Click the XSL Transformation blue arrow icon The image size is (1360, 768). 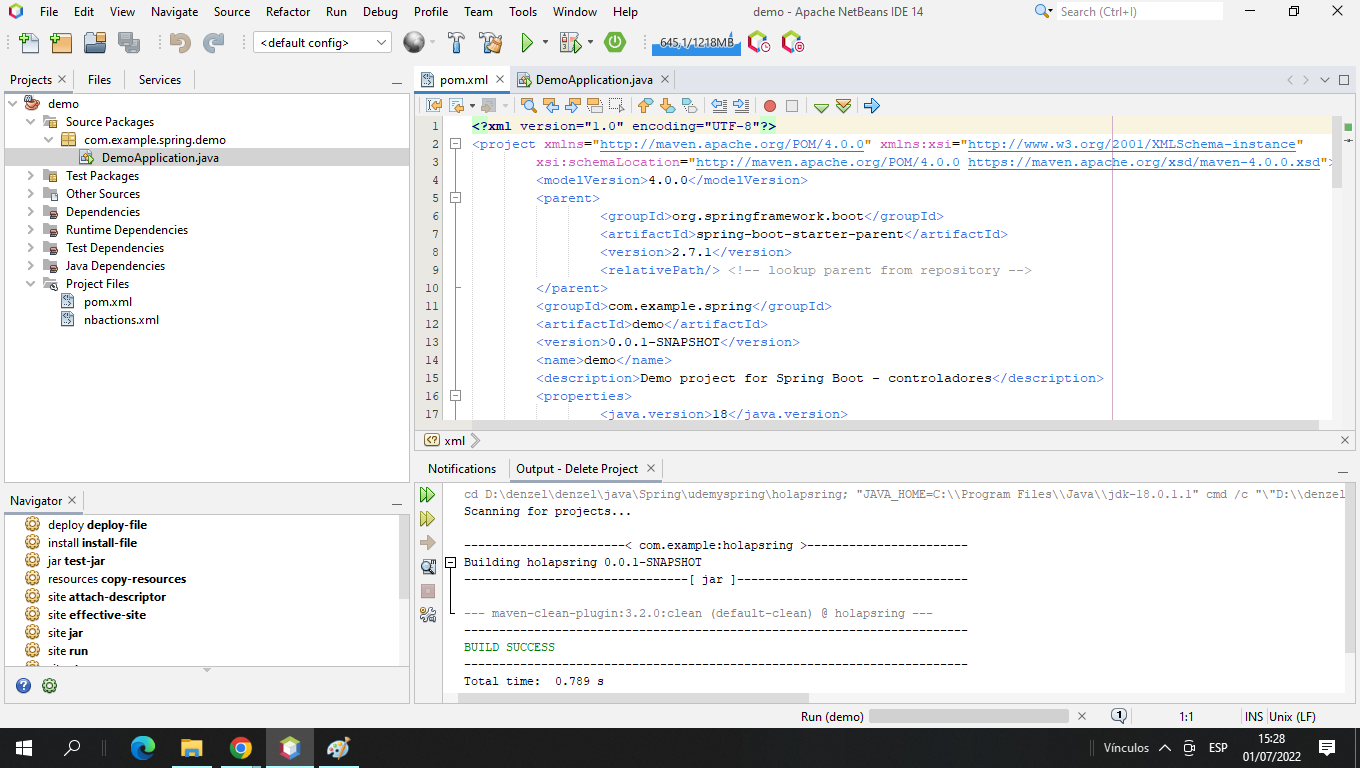point(871,105)
